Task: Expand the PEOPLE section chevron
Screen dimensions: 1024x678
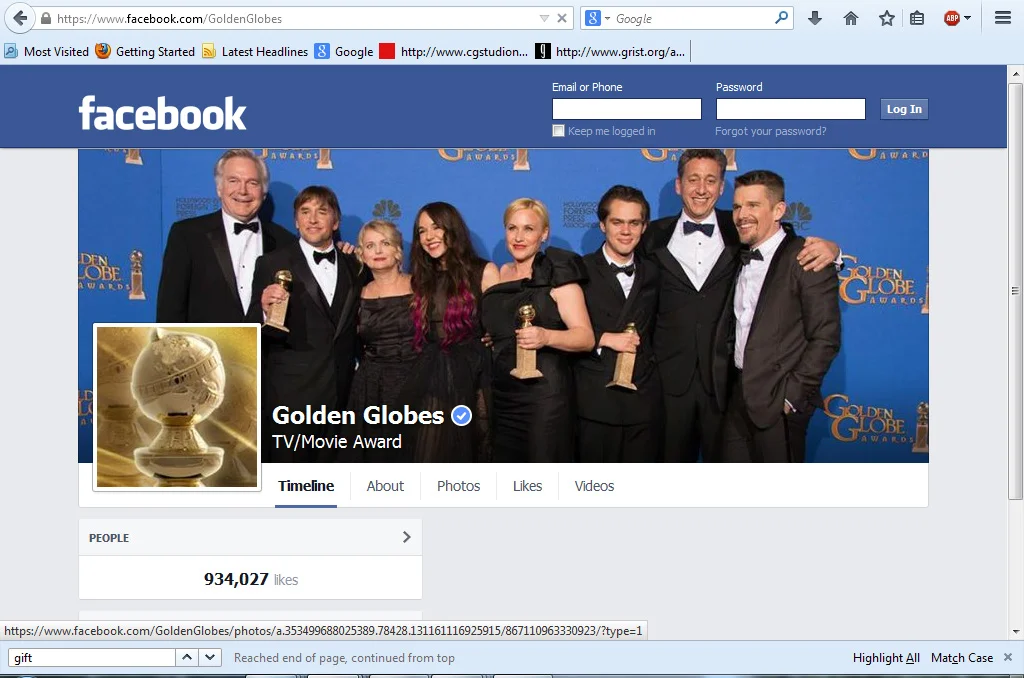Action: point(406,537)
